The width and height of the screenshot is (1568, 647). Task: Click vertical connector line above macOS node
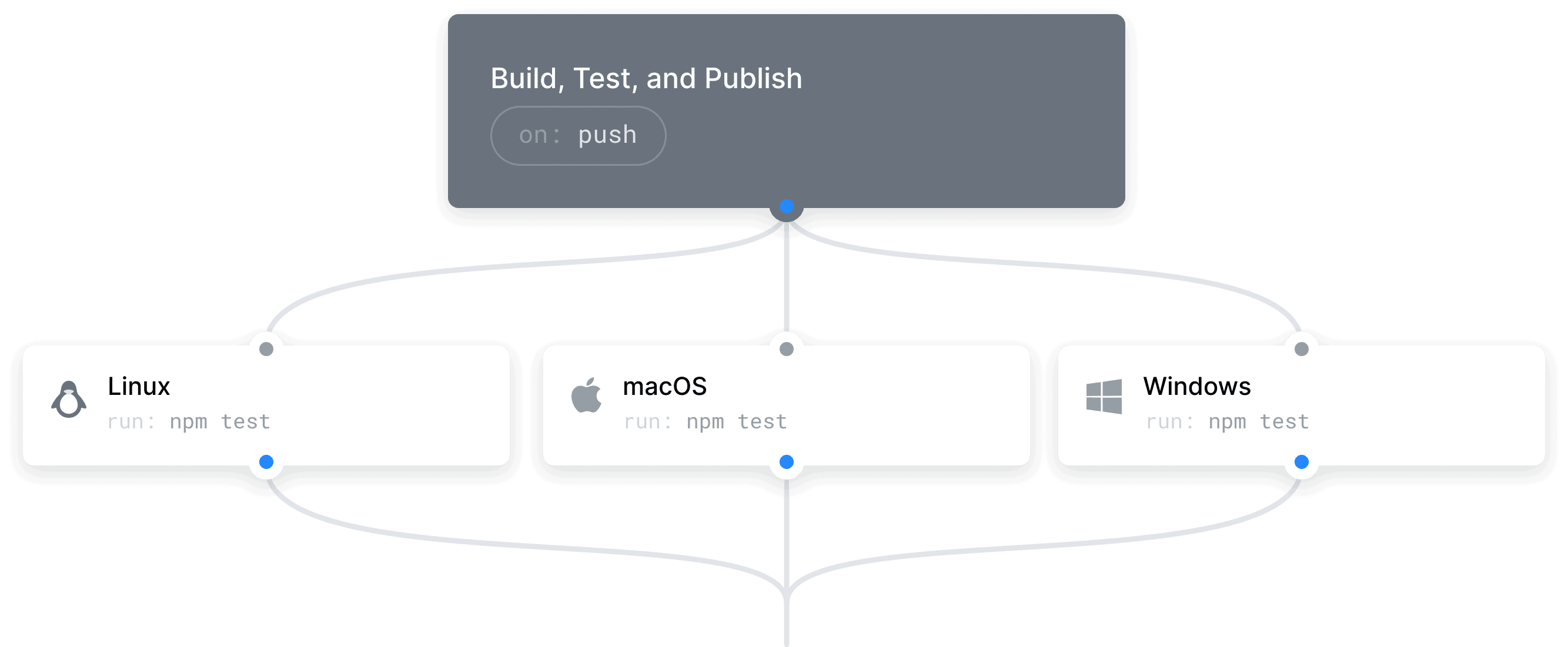[x=787, y=280]
